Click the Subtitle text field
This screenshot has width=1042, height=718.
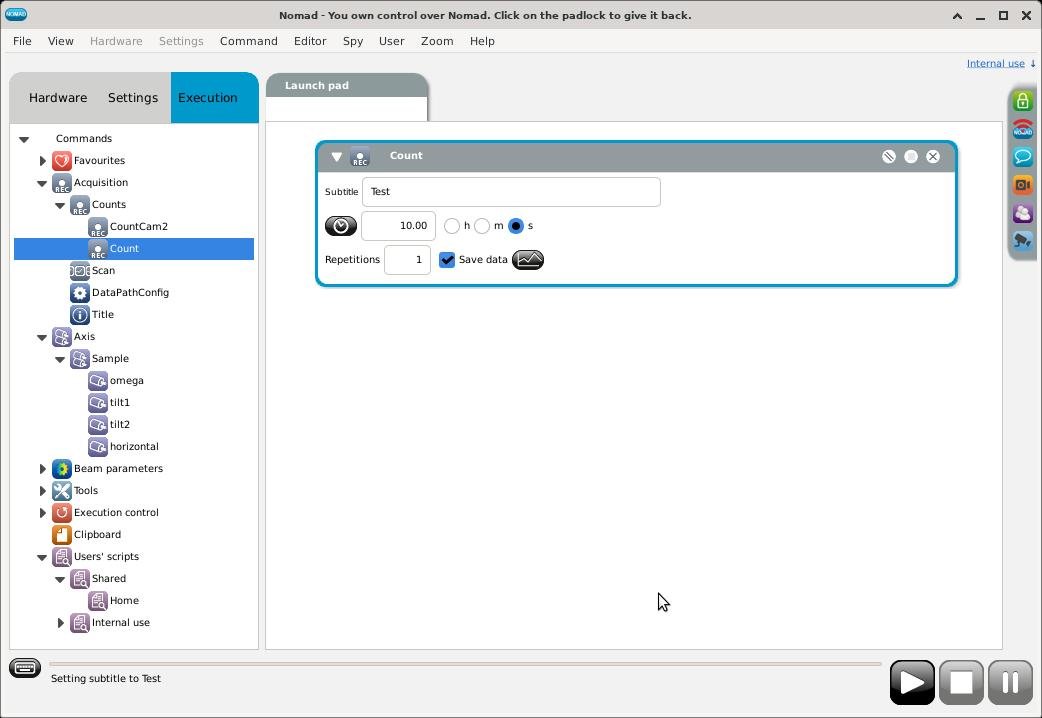click(x=510, y=192)
